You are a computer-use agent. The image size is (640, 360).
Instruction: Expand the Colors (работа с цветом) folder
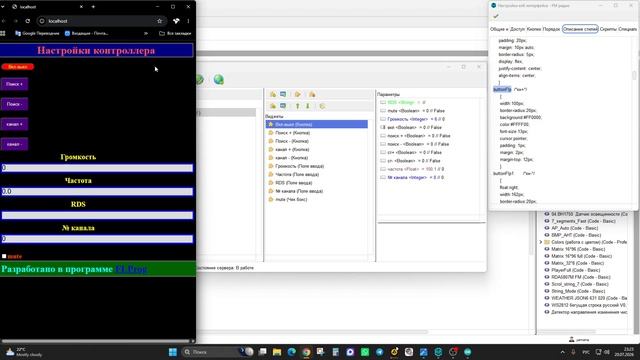541,242
